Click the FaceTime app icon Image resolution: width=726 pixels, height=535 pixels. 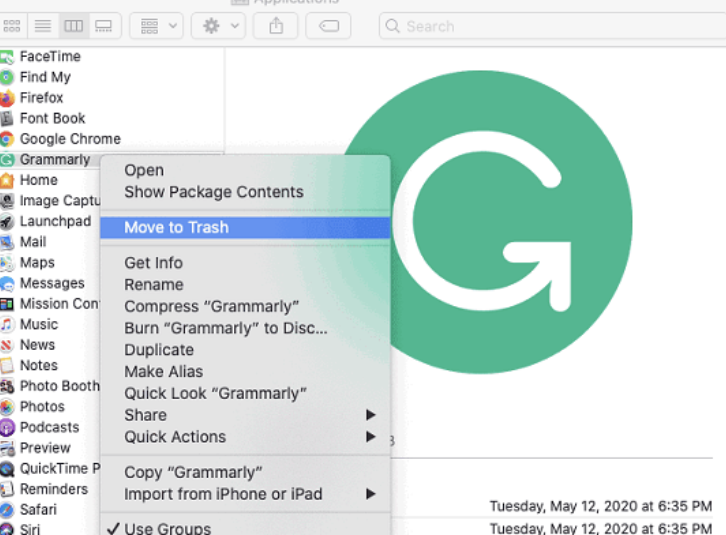tap(7, 57)
